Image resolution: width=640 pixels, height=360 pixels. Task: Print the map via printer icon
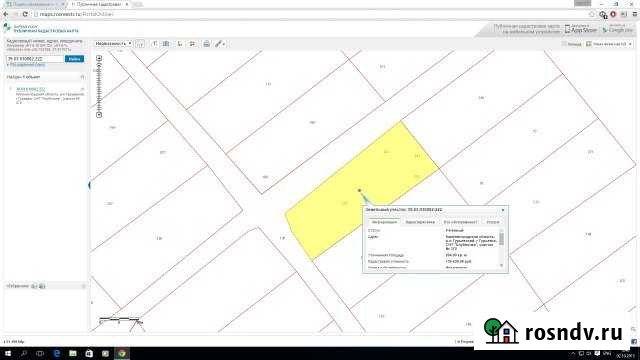(x=207, y=44)
